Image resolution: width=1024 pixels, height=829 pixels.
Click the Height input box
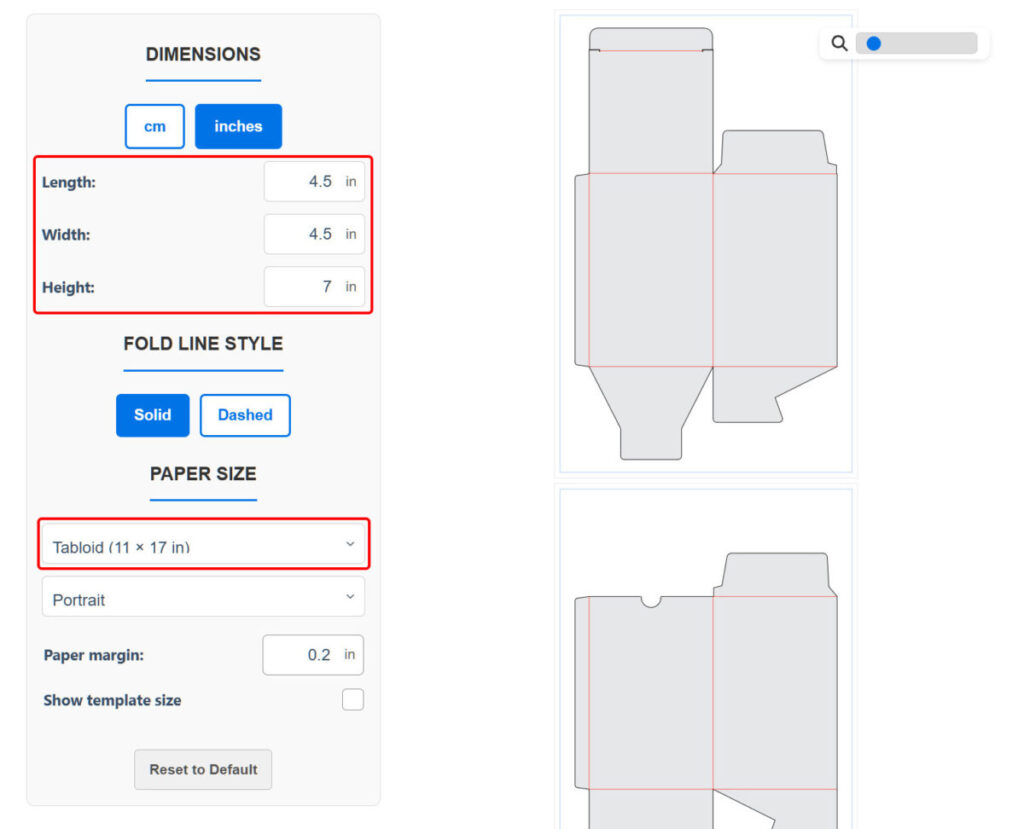pyautogui.click(x=313, y=287)
